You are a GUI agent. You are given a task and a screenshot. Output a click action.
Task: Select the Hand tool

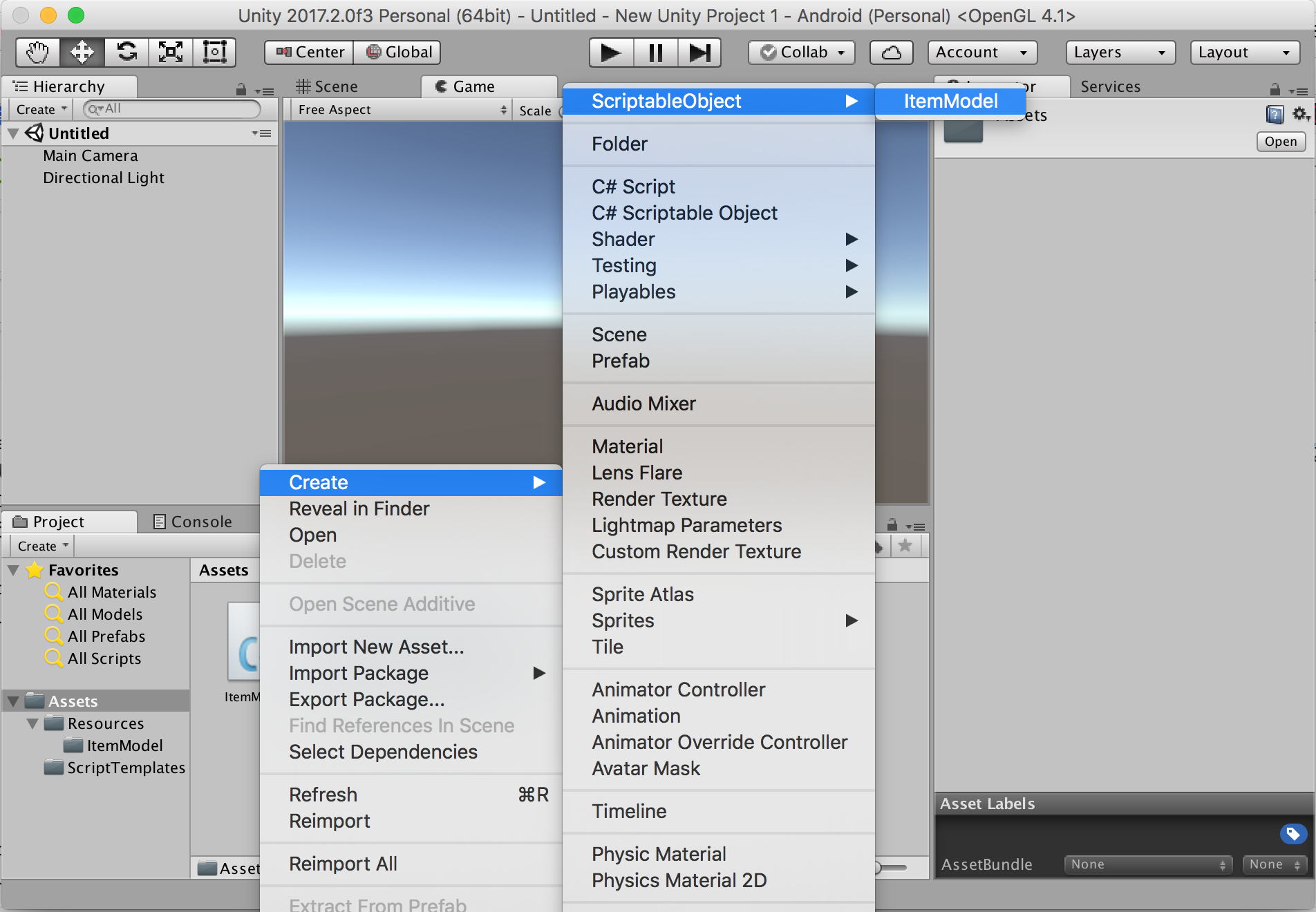pyautogui.click(x=38, y=53)
